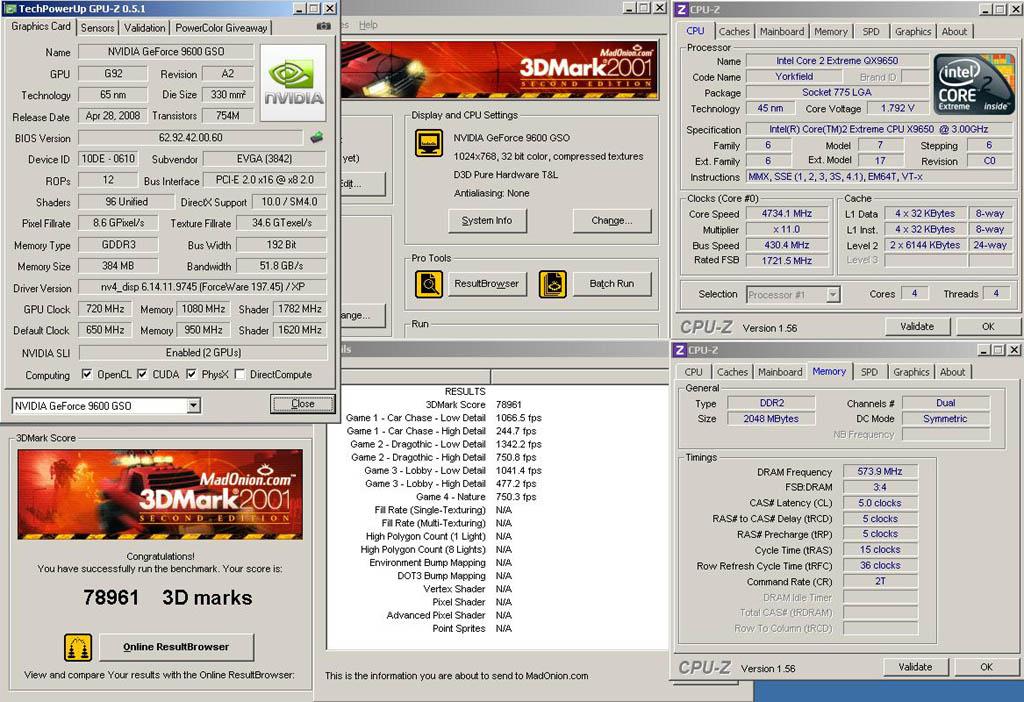Click Game 1 - Car Chase - Low Detail row
1024x702 pixels.
pyautogui.click(x=444, y=418)
